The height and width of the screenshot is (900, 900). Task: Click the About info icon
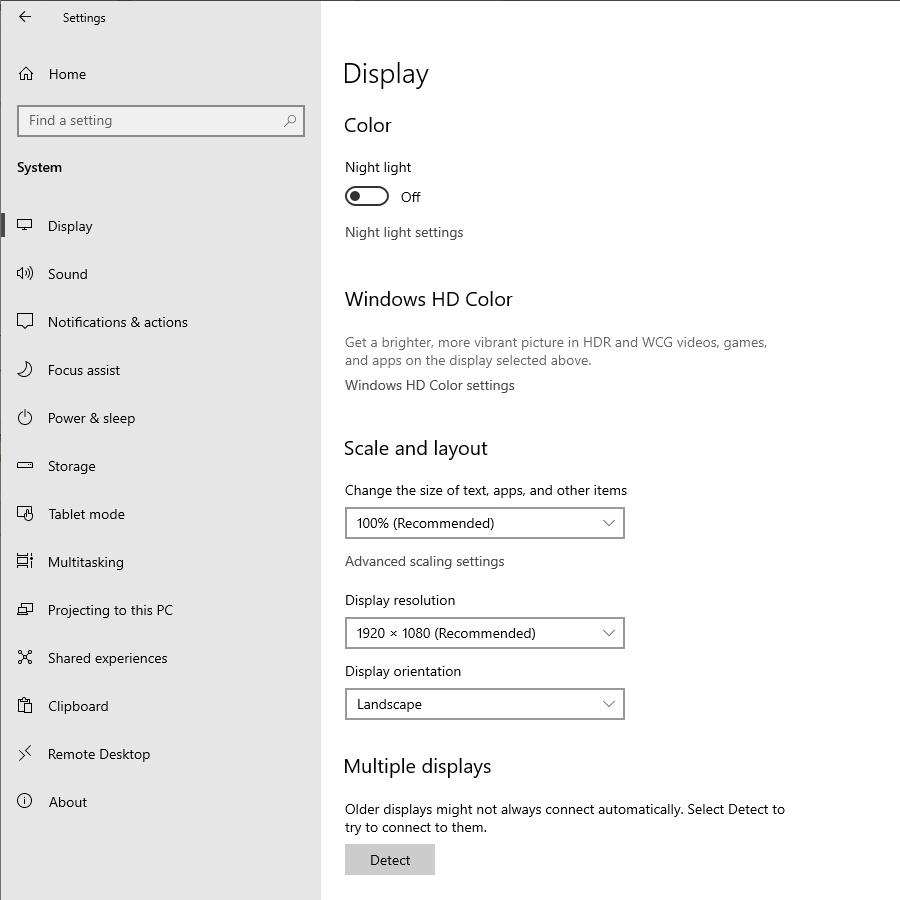click(25, 801)
